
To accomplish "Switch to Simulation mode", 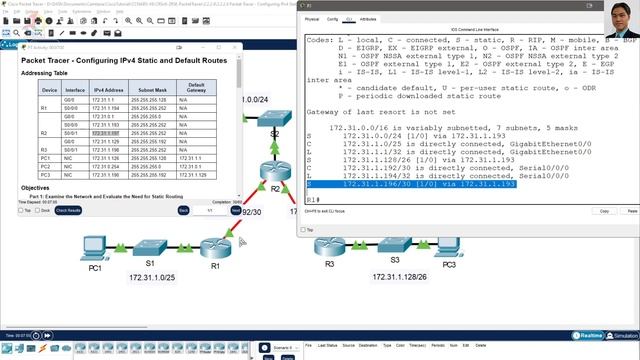I will [622, 336].
